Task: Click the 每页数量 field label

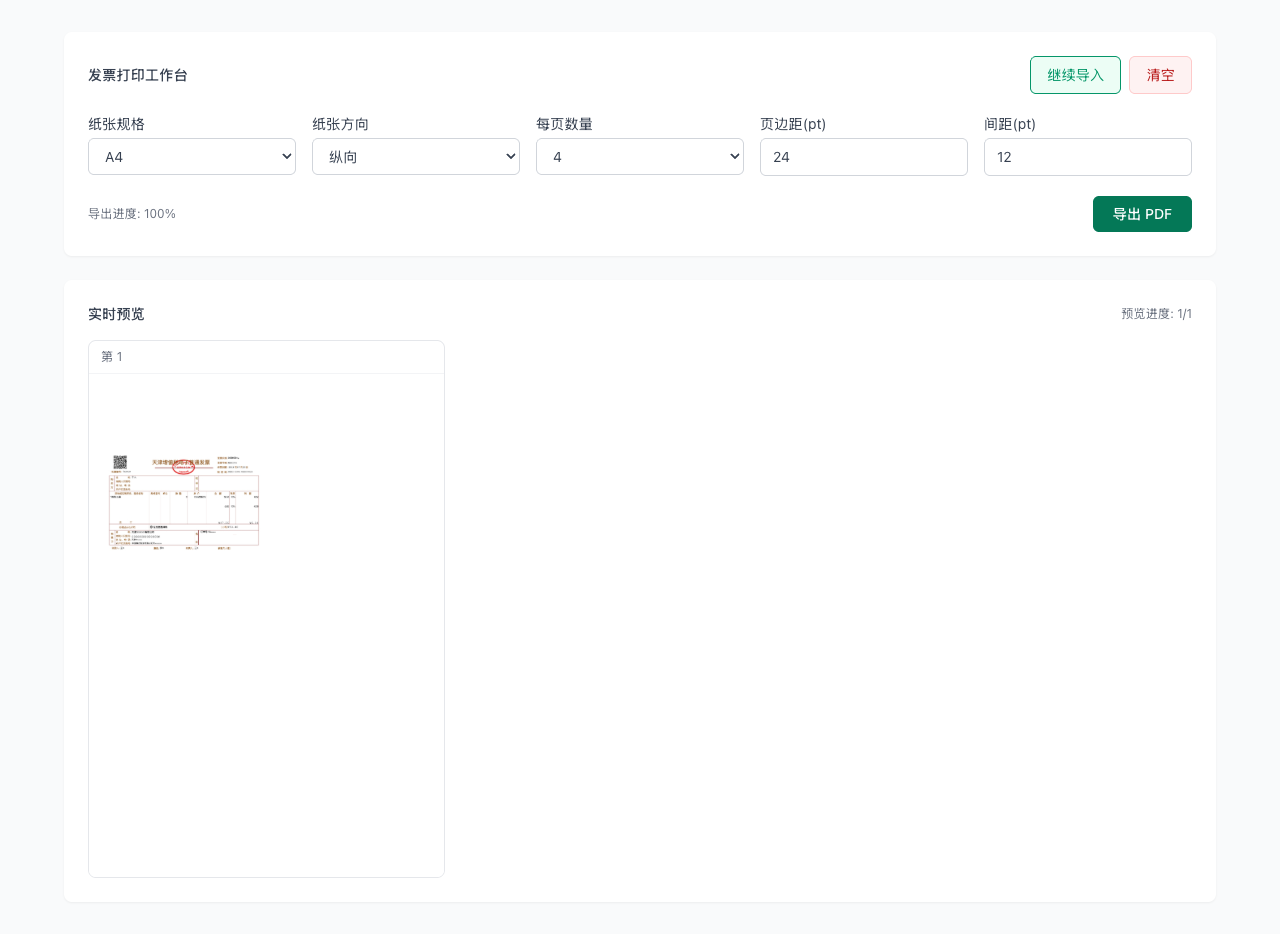Action: click(564, 124)
